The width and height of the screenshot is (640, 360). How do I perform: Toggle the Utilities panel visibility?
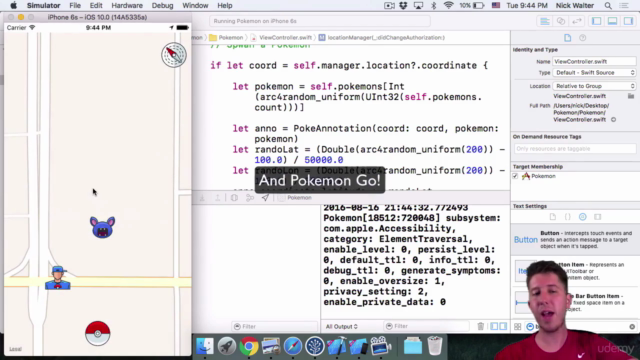coord(628,21)
